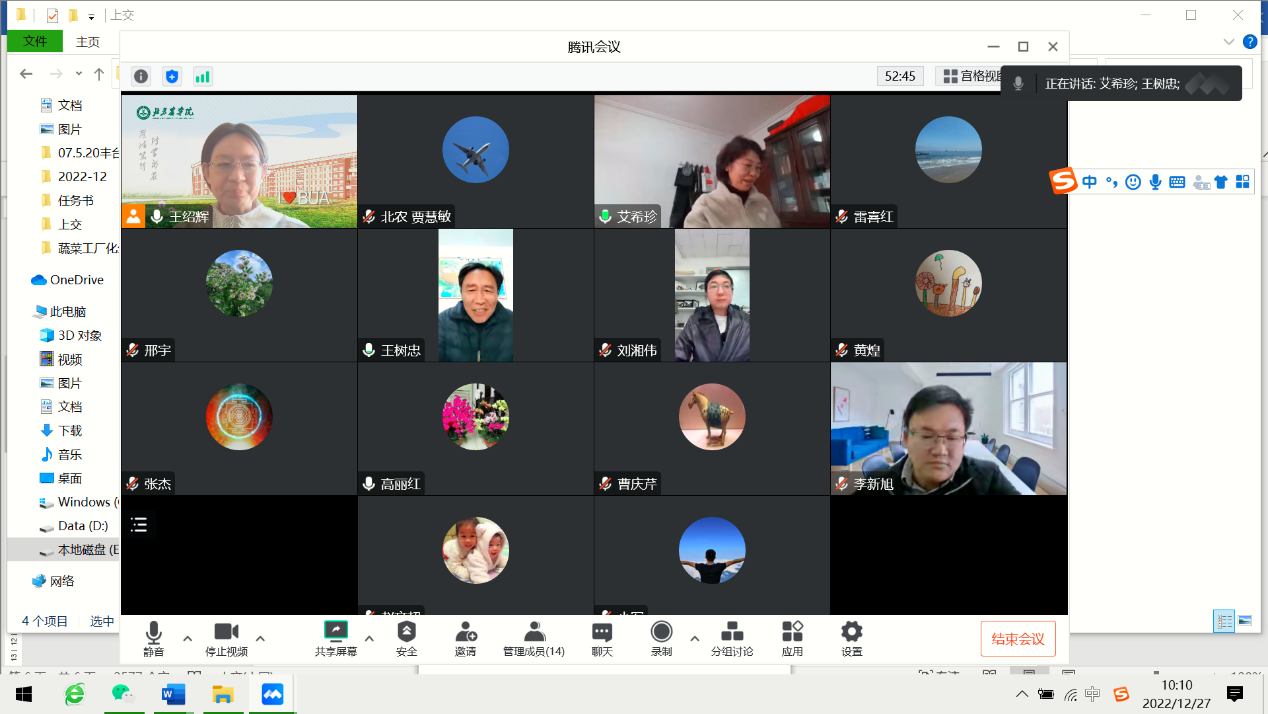1268x714 pixels.
Task: Expand recording options arrow beside 录制
Action: [694, 638]
